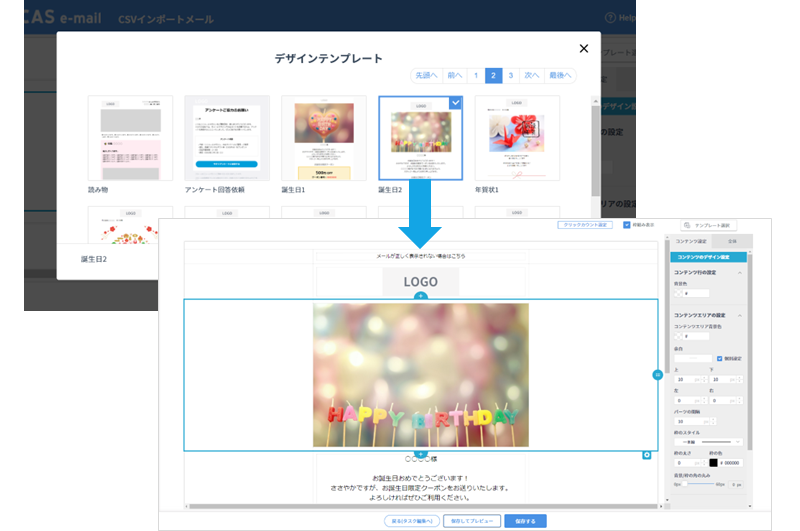
Task: Click the 戻る(タスク編集へ) button
Action: (x=412, y=521)
